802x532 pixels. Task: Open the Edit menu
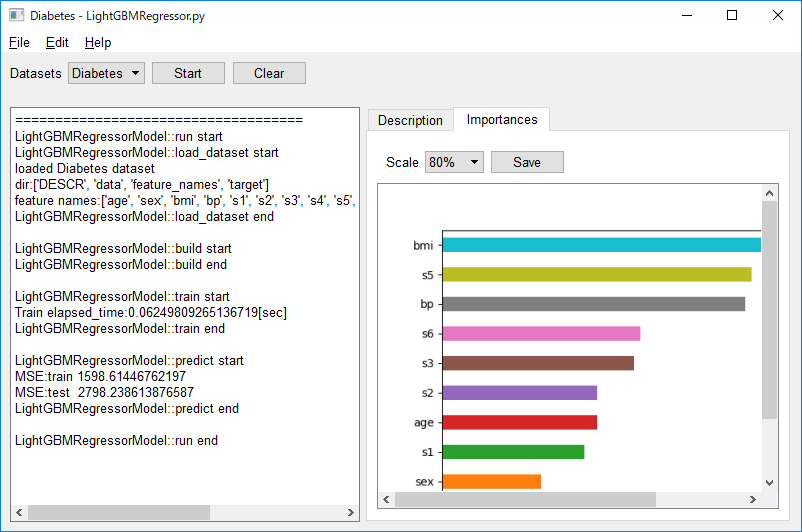pyautogui.click(x=57, y=42)
